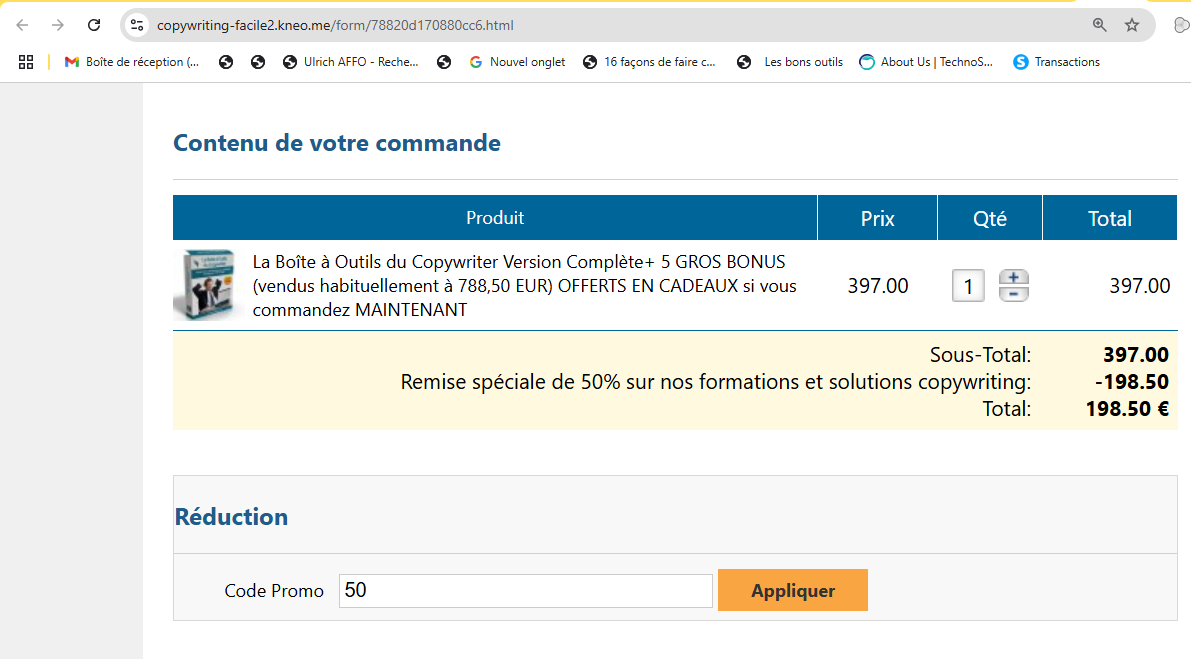Go back to the previous page
Image resolution: width=1191 pixels, height=659 pixels.
tap(22, 25)
